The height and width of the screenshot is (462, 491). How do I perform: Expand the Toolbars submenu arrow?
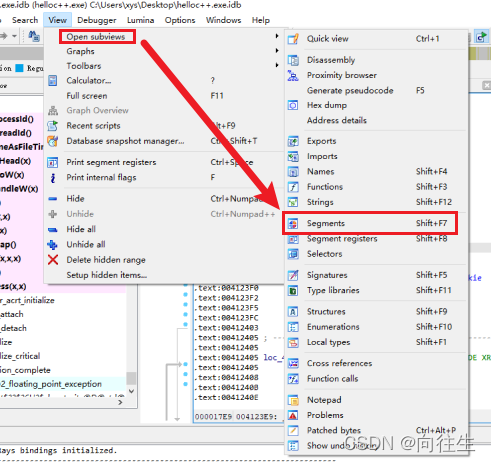point(277,65)
